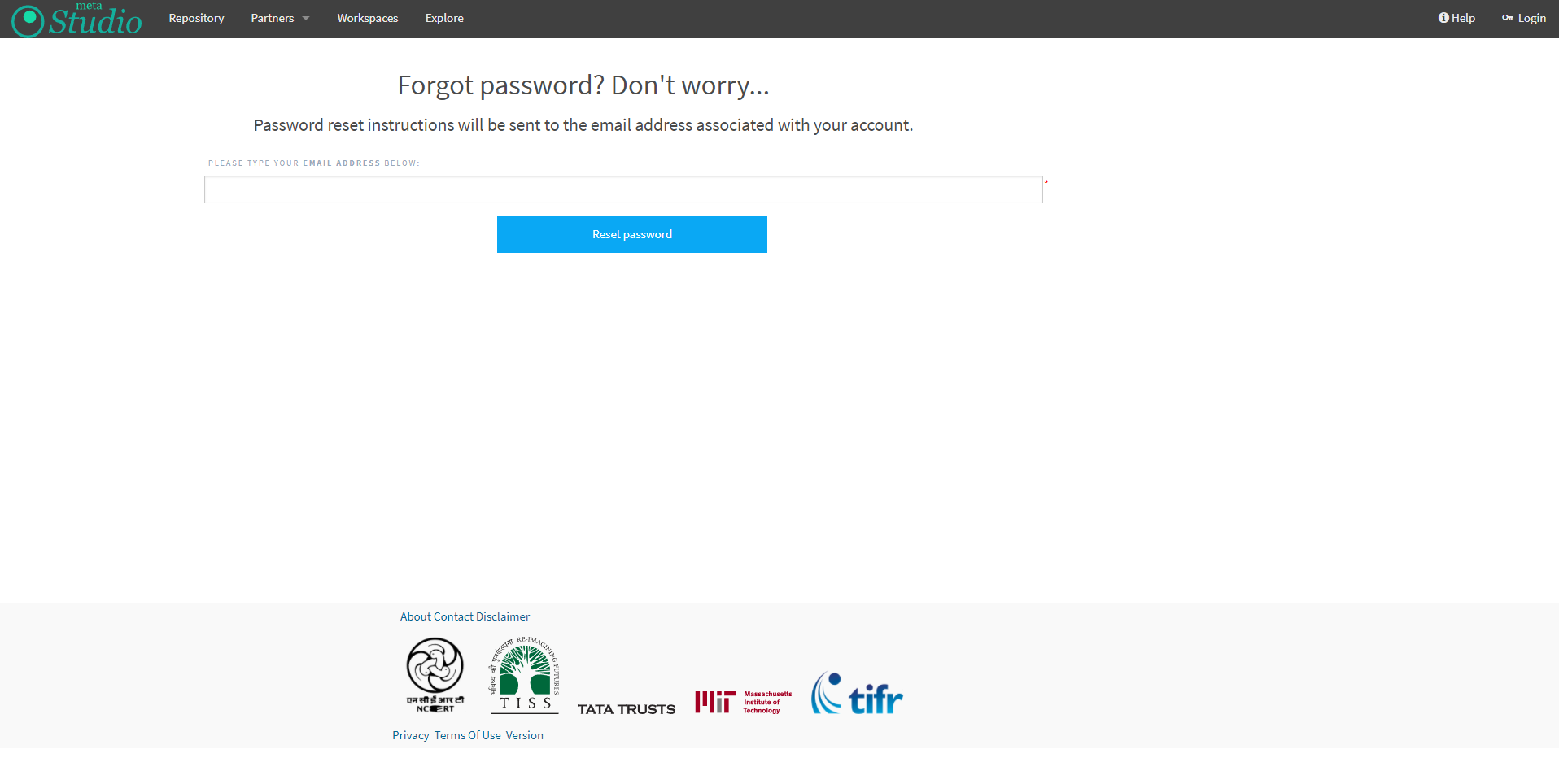1559x784 pixels.
Task: Read the Terms Of Use link
Action: [468, 735]
